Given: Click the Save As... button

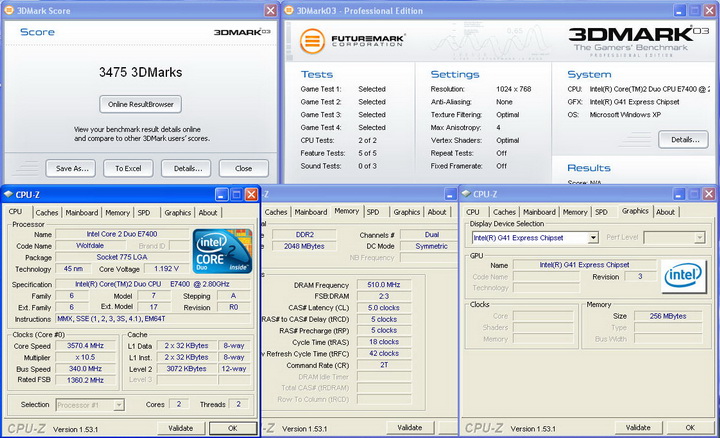Looking at the screenshot, I should 71,168.
